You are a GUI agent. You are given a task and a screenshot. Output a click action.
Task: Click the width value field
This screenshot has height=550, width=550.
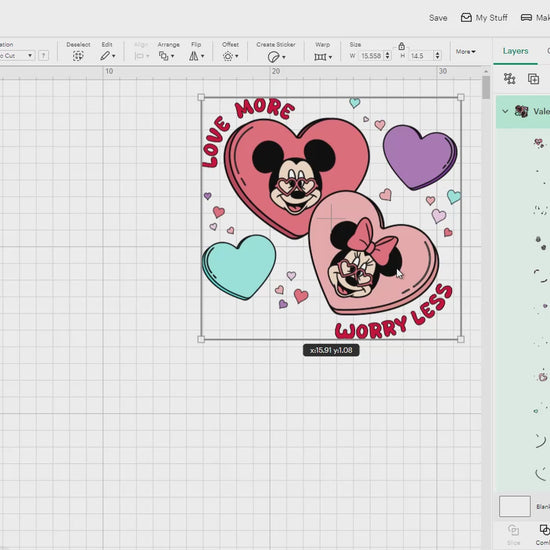tap(371, 56)
